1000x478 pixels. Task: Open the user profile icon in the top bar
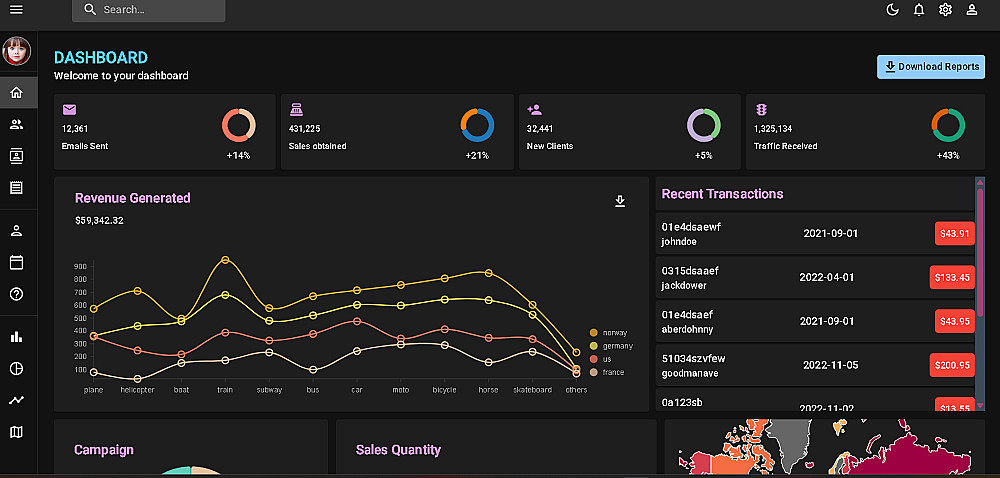pyautogui.click(x=971, y=10)
